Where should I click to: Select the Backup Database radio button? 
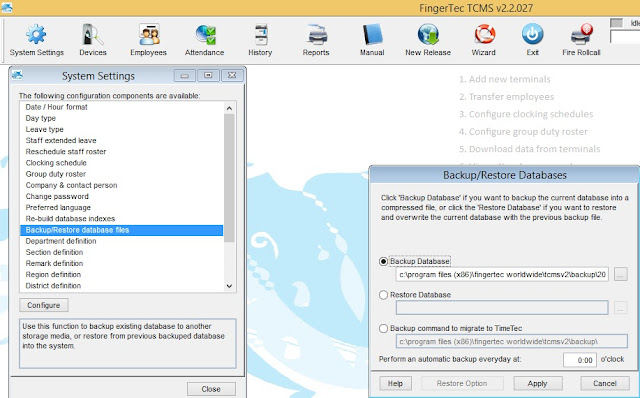pos(383,261)
